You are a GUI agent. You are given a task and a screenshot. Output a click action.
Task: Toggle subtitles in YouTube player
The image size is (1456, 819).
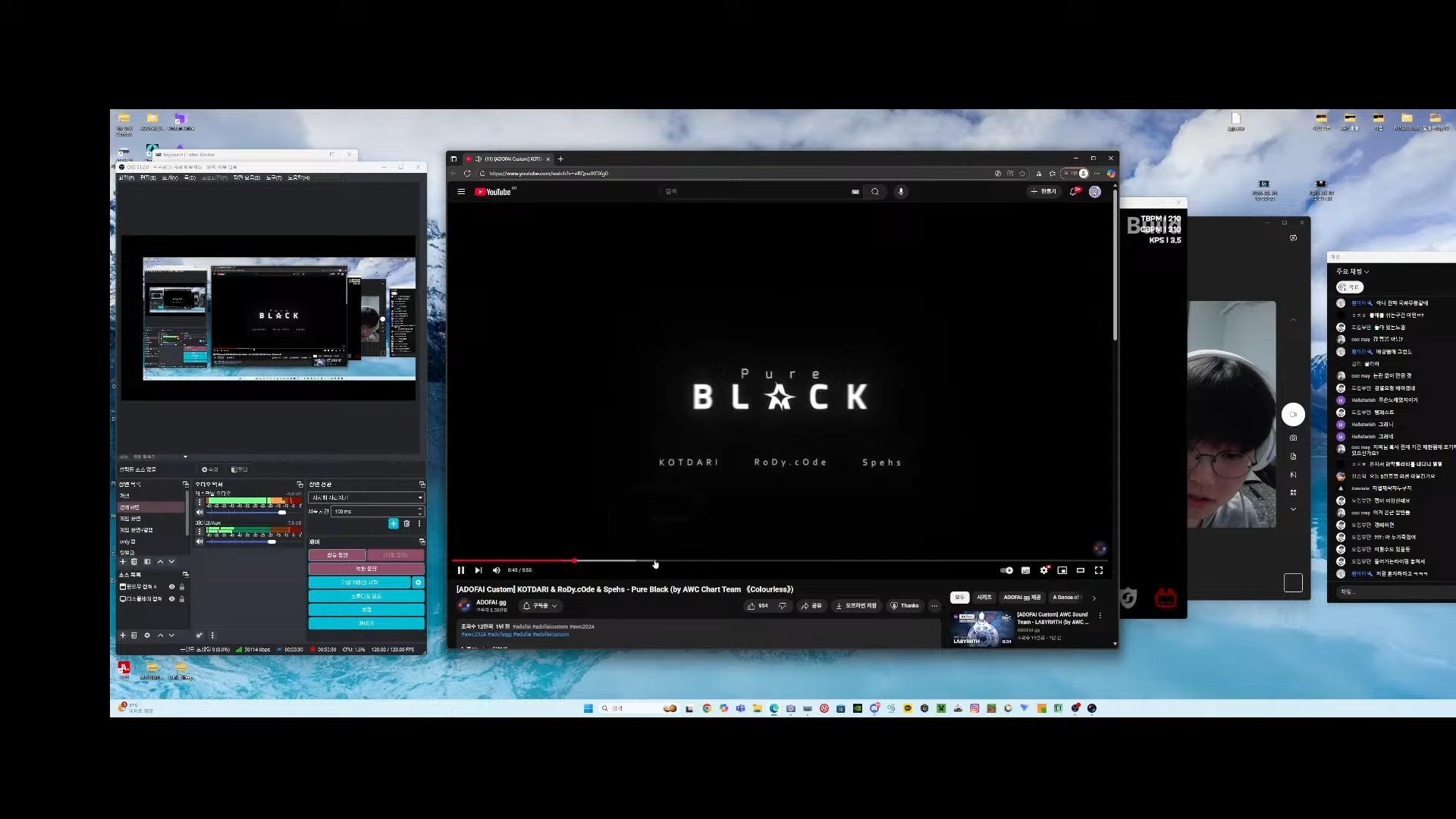point(1025,570)
